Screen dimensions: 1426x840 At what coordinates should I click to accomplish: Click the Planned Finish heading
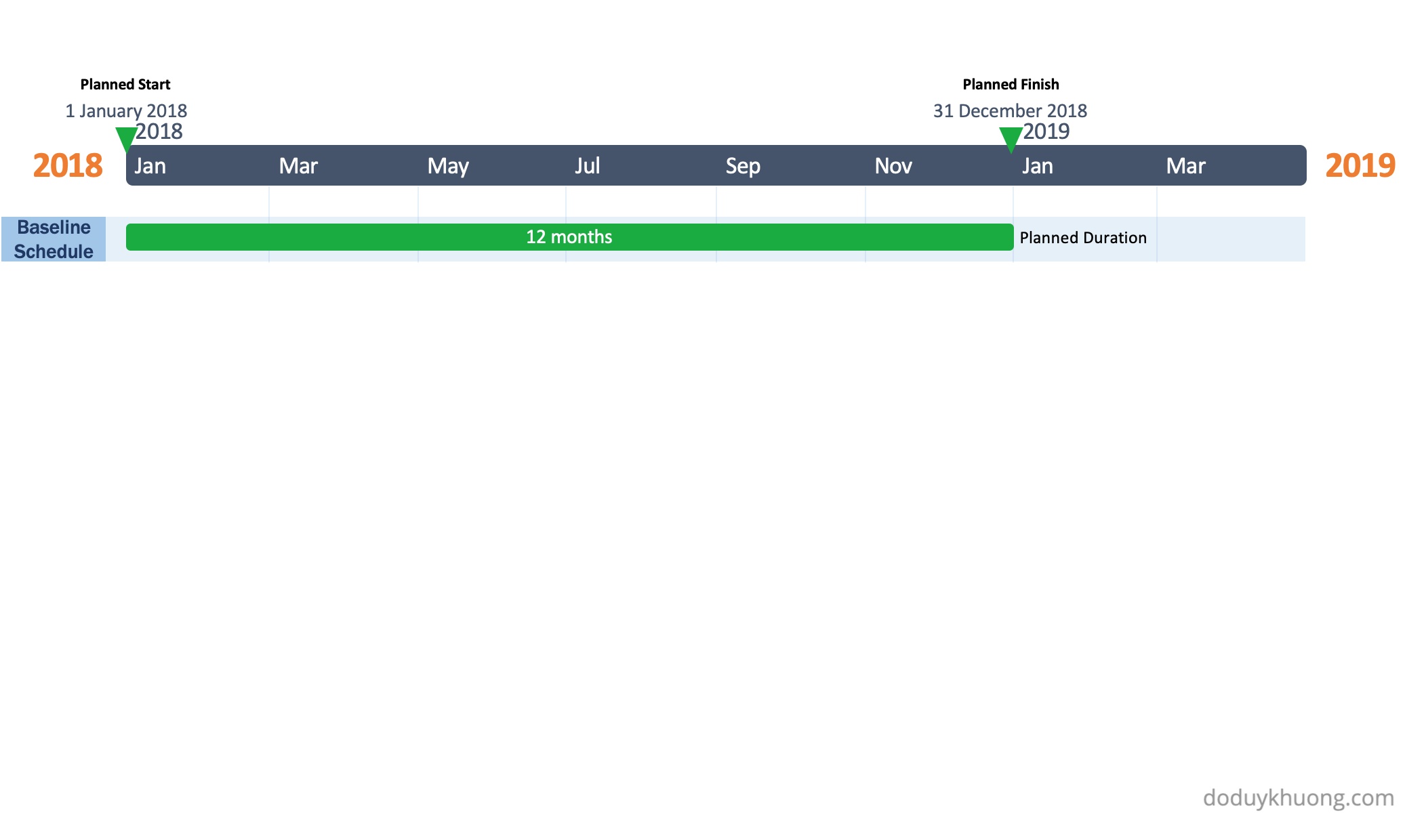pos(1011,85)
